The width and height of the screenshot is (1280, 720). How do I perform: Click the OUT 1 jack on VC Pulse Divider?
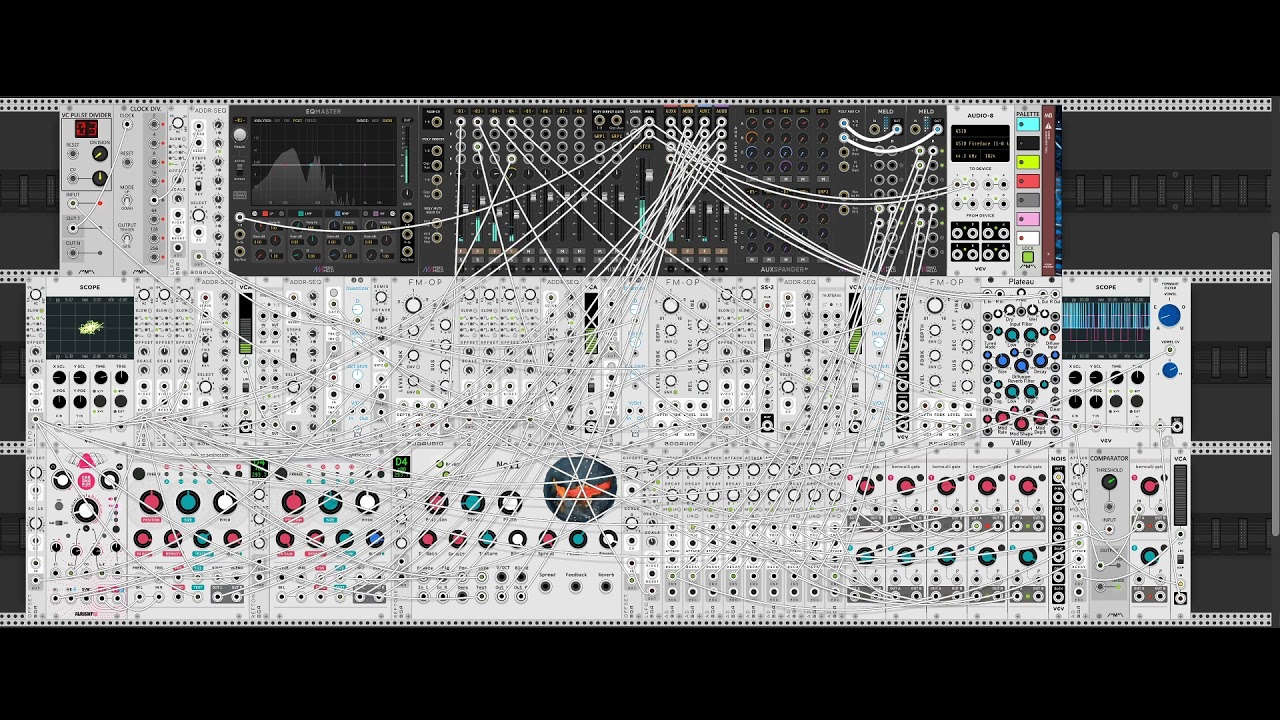tap(73, 228)
